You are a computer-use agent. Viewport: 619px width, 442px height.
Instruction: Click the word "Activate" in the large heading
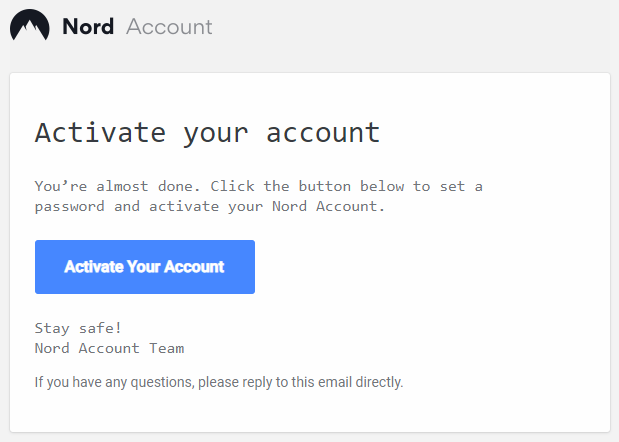[100, 132]
